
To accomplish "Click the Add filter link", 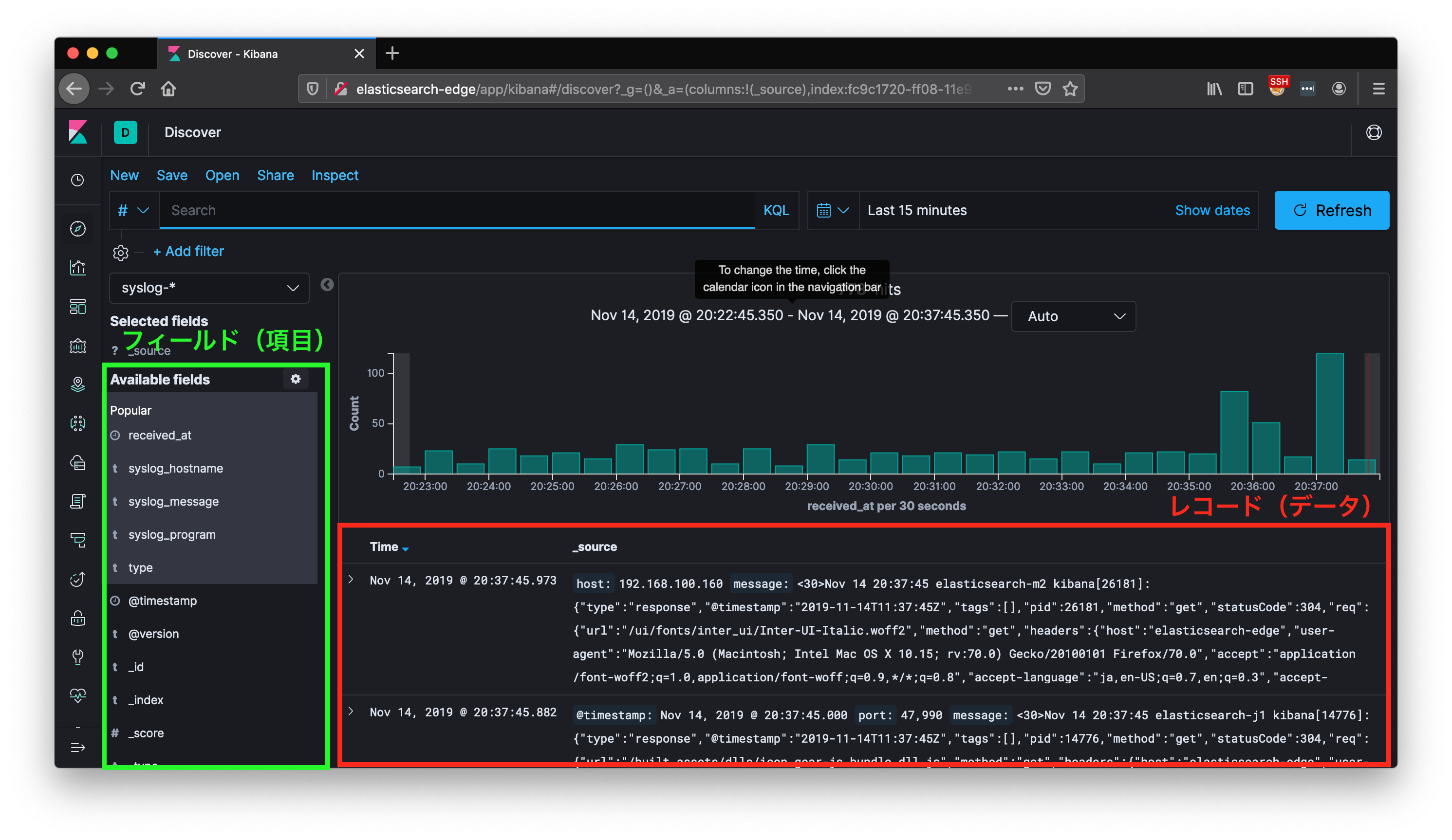I will click(188, 251).
